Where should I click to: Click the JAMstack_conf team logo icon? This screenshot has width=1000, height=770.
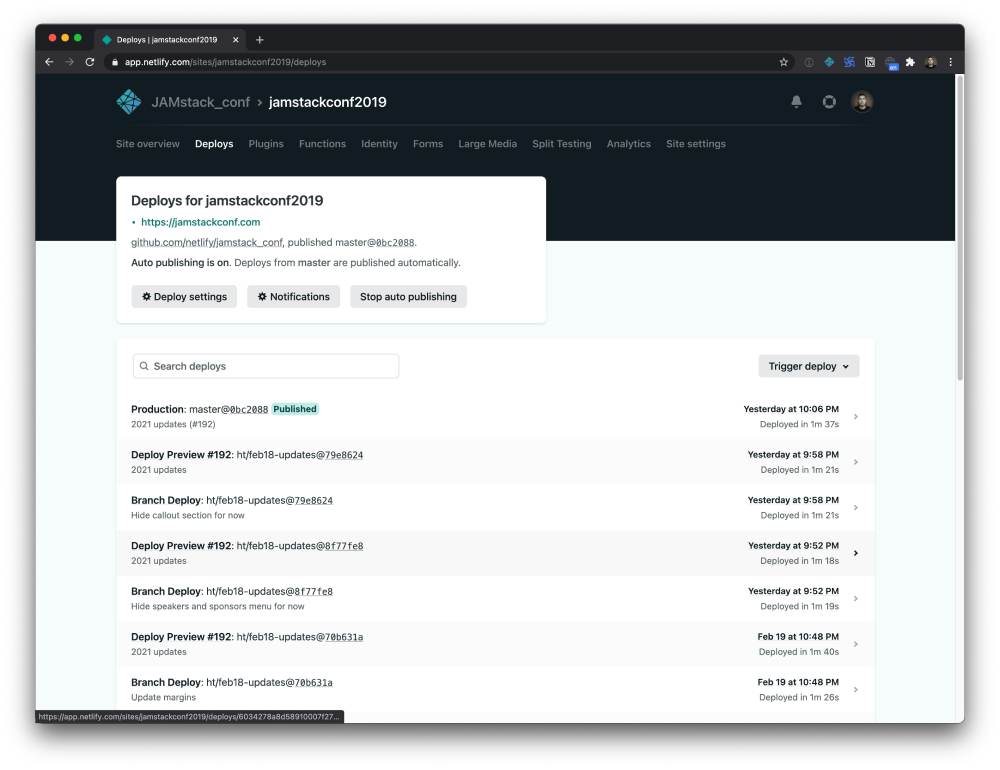[128, 101]
